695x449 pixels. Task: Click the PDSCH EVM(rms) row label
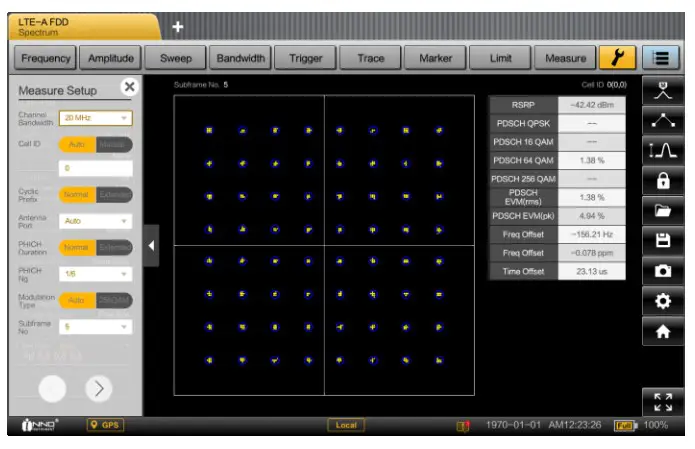click(523, 197)
